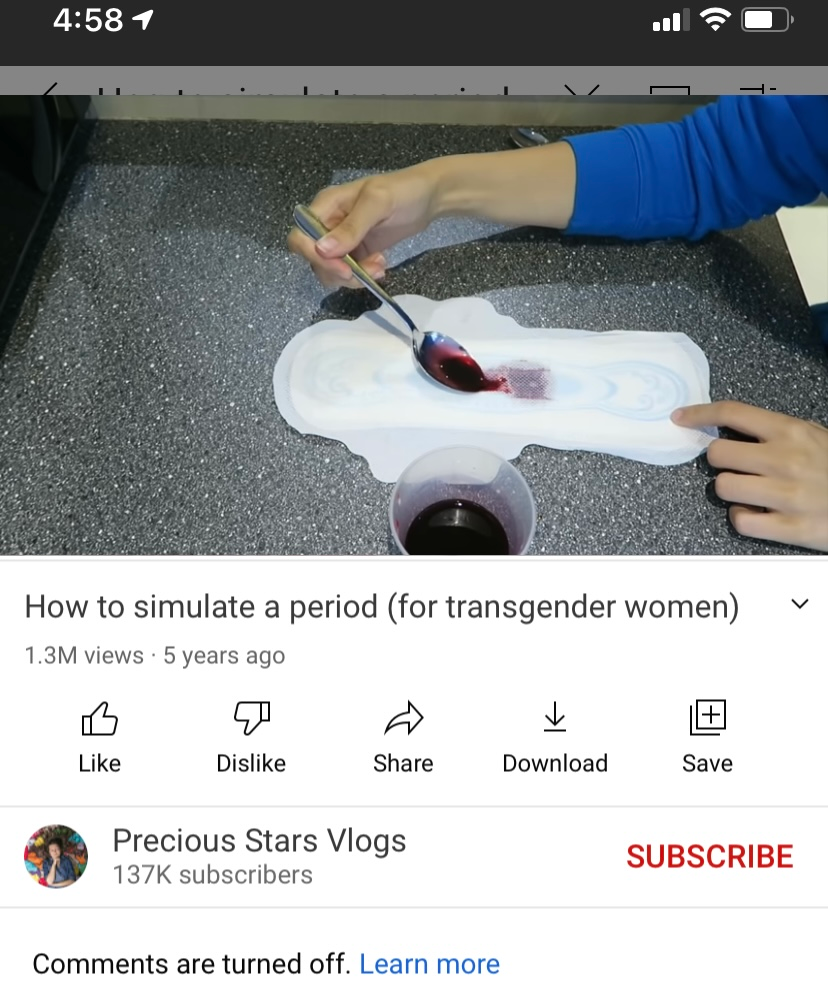Image resolution: width=828 pixels, height=1002 pixels.
Task: Open the video title to expand details
Action: 381,606
